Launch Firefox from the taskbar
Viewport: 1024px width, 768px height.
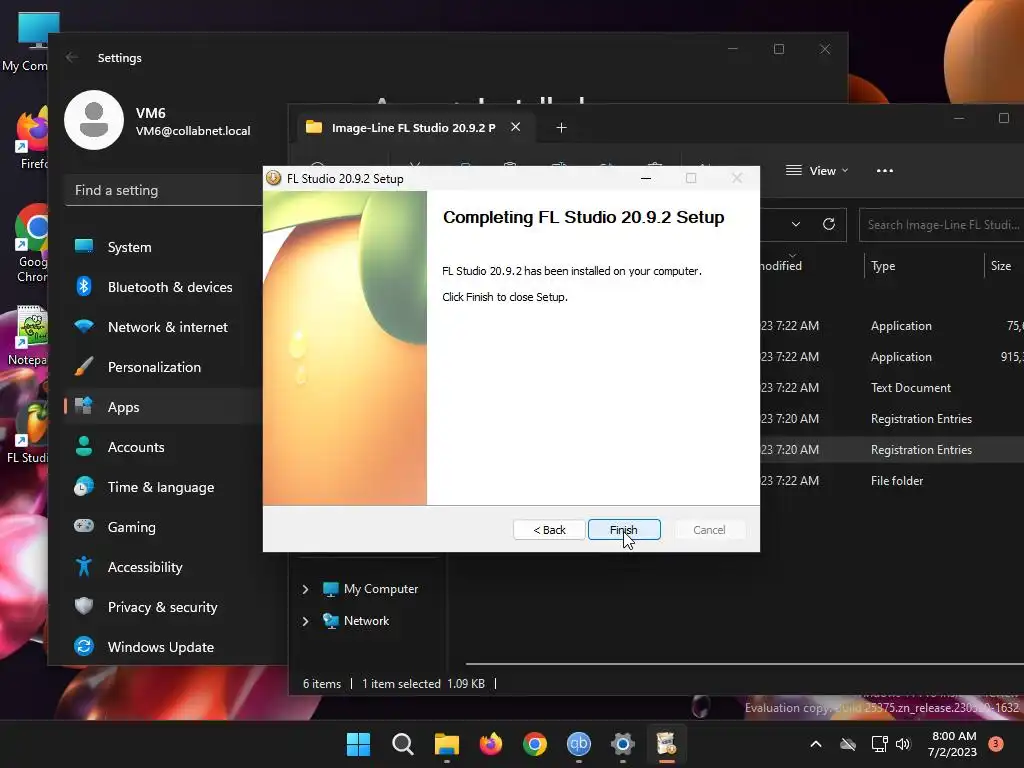(490, 744)
